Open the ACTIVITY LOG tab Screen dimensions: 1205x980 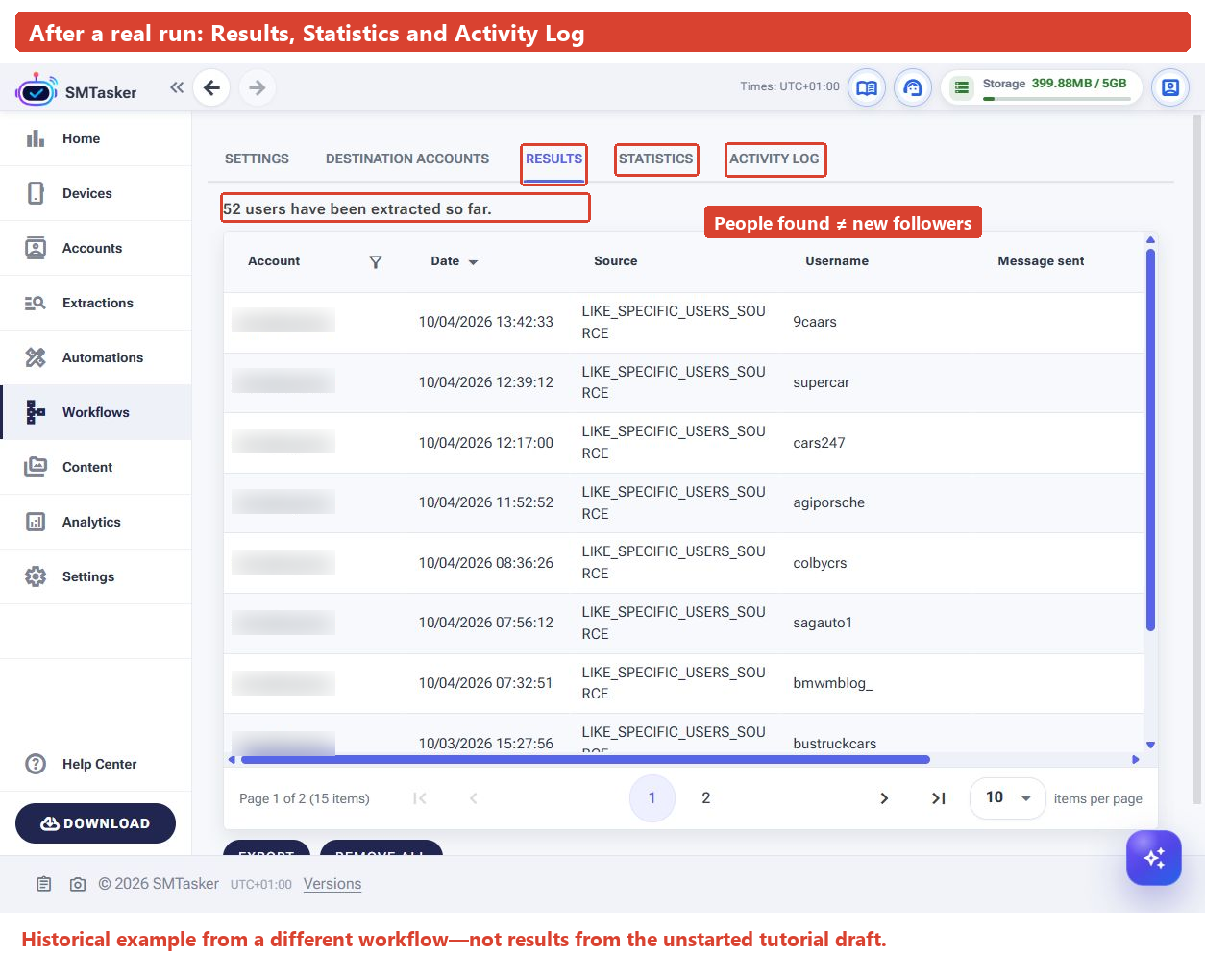775,159
